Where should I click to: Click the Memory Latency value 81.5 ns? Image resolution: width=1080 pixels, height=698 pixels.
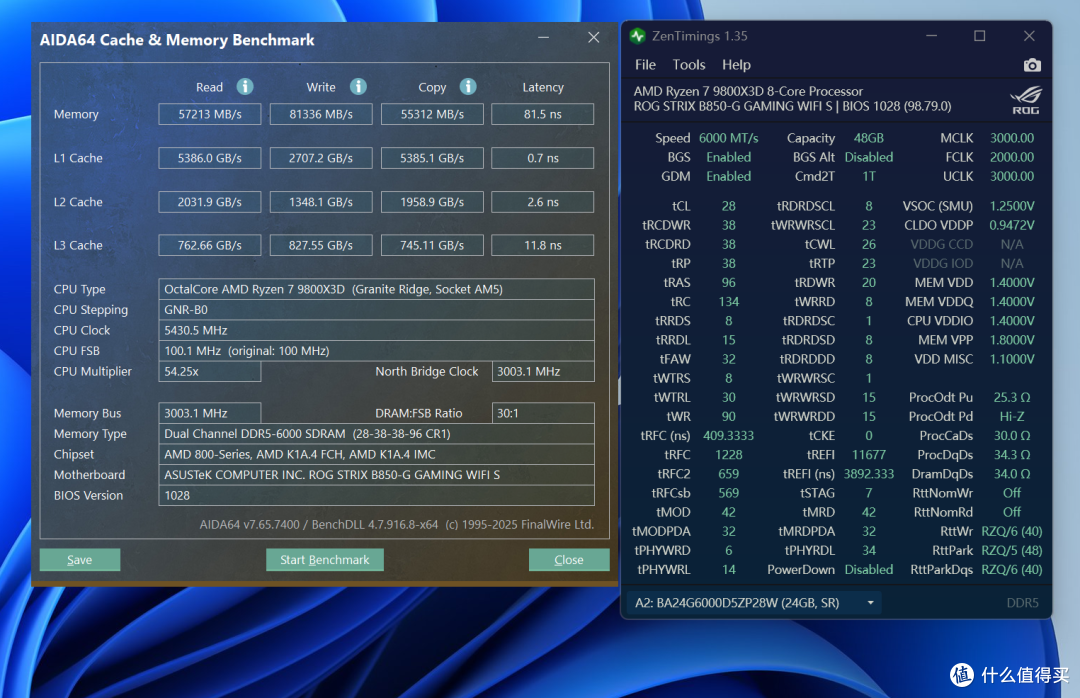coord(543,114)
